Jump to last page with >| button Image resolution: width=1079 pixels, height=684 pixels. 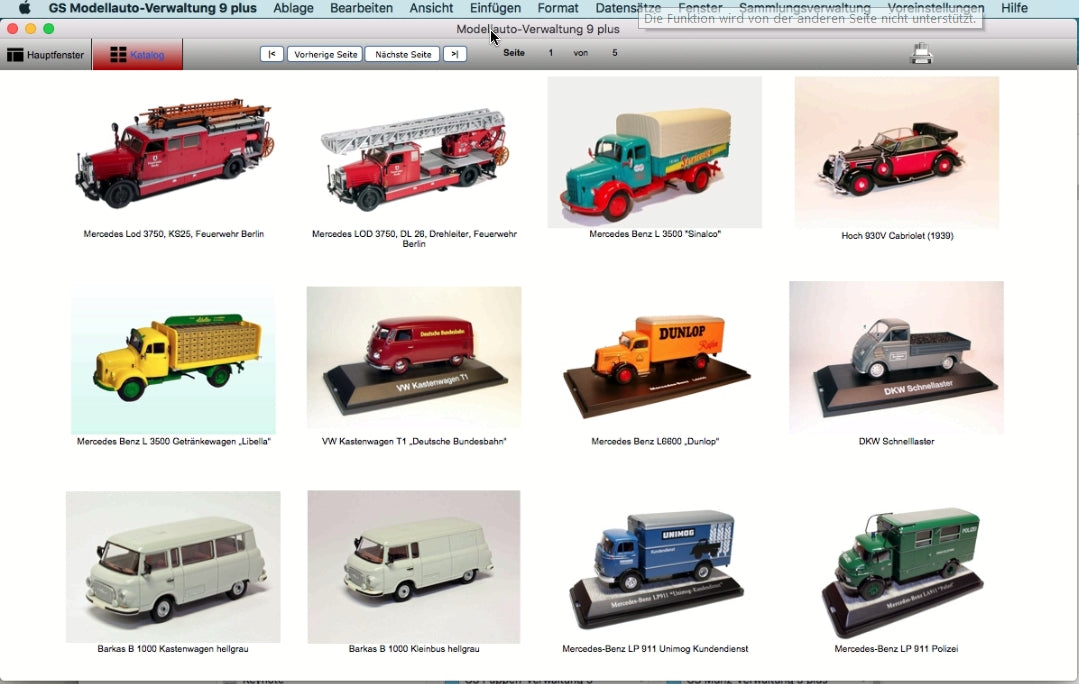[x=454, y=54]
